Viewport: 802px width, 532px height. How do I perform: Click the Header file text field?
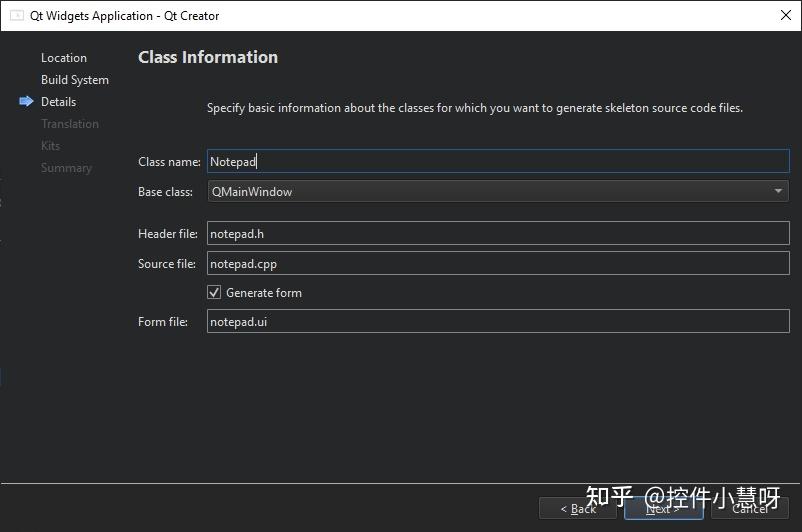coord(497,234)
